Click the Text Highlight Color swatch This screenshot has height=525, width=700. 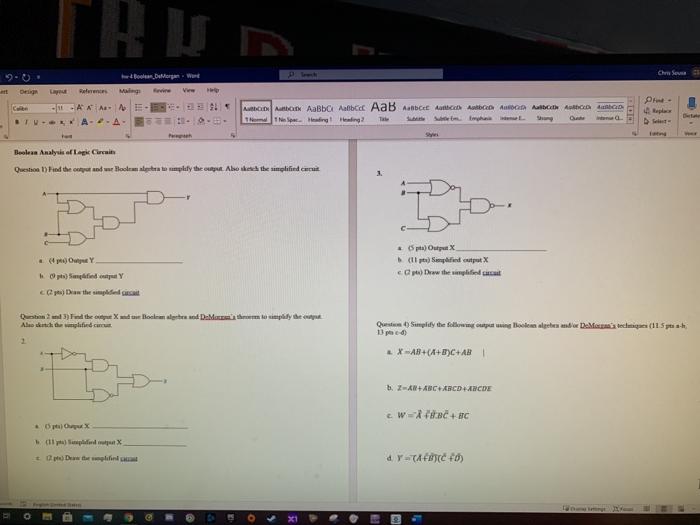point(100,121)
